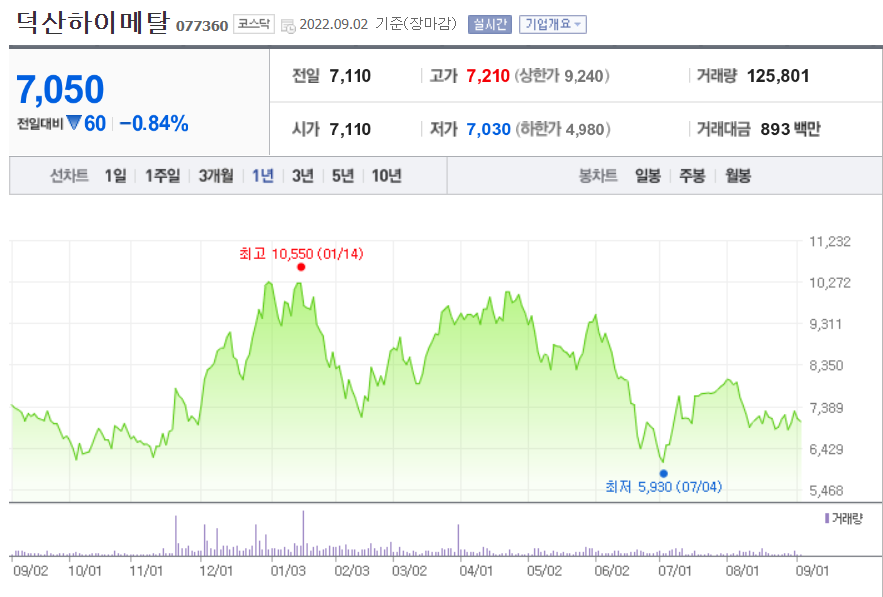883x597 pixels.
Task: Click the 시가 value 7,110
Action: point(350,130)
